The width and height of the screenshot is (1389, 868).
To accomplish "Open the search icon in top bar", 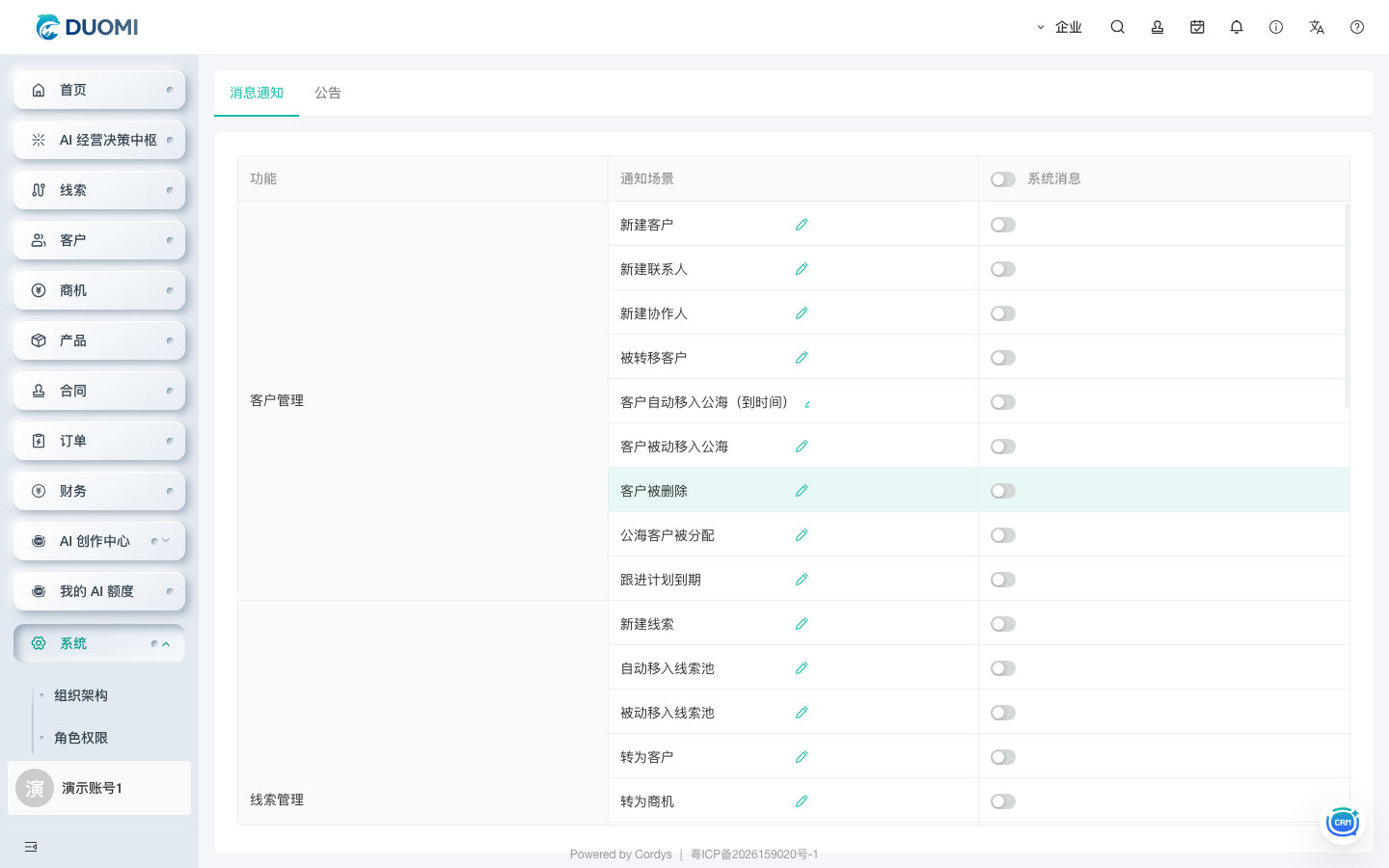I will pos(1117,27).
